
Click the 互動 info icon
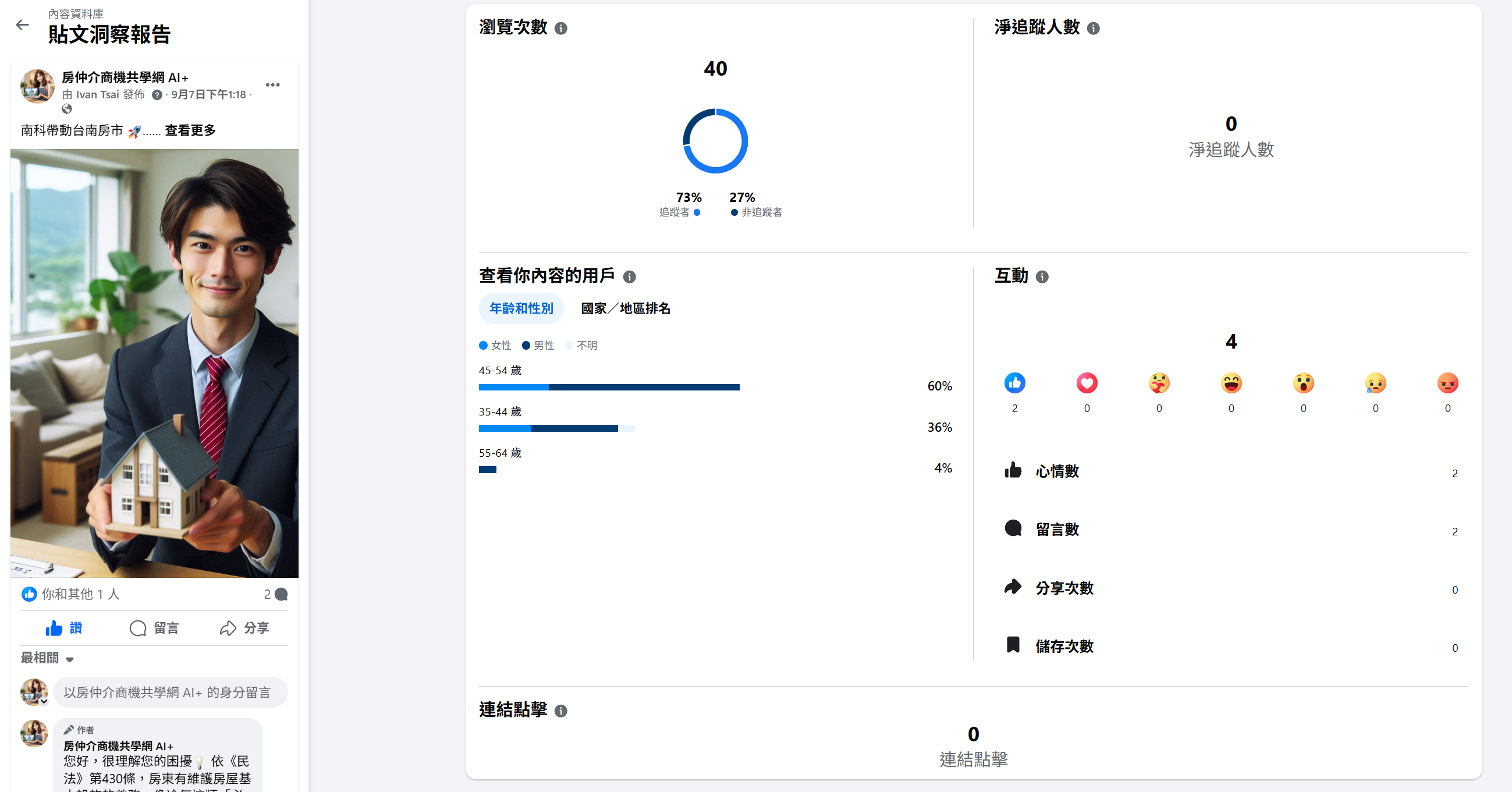(x=1042, y=276)
